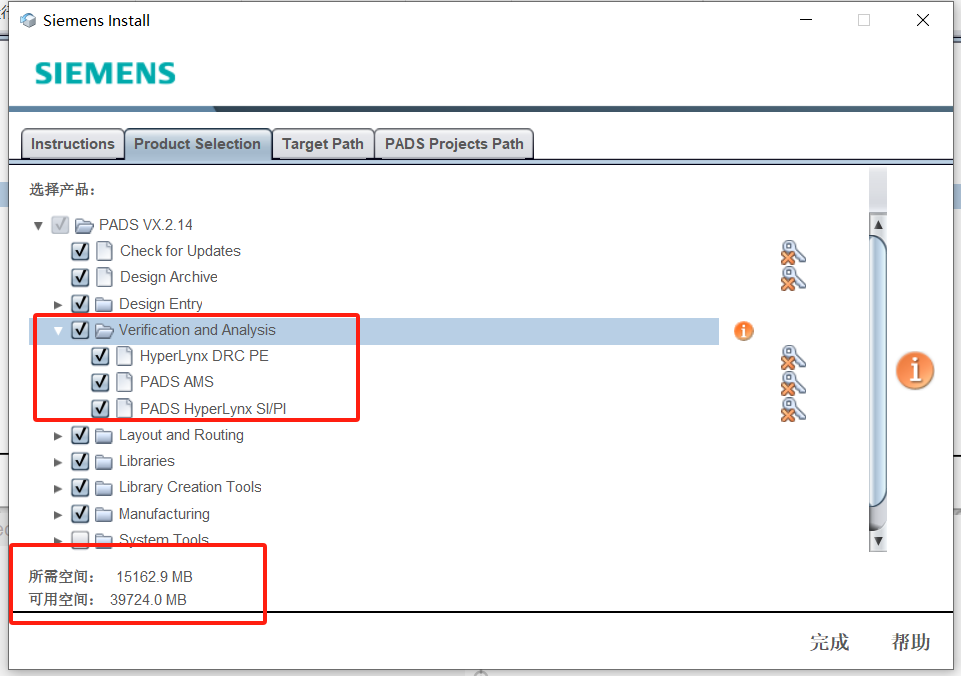Select the PADS AMS tree label
Screen dimensions: 961x676
pos(177,382)
